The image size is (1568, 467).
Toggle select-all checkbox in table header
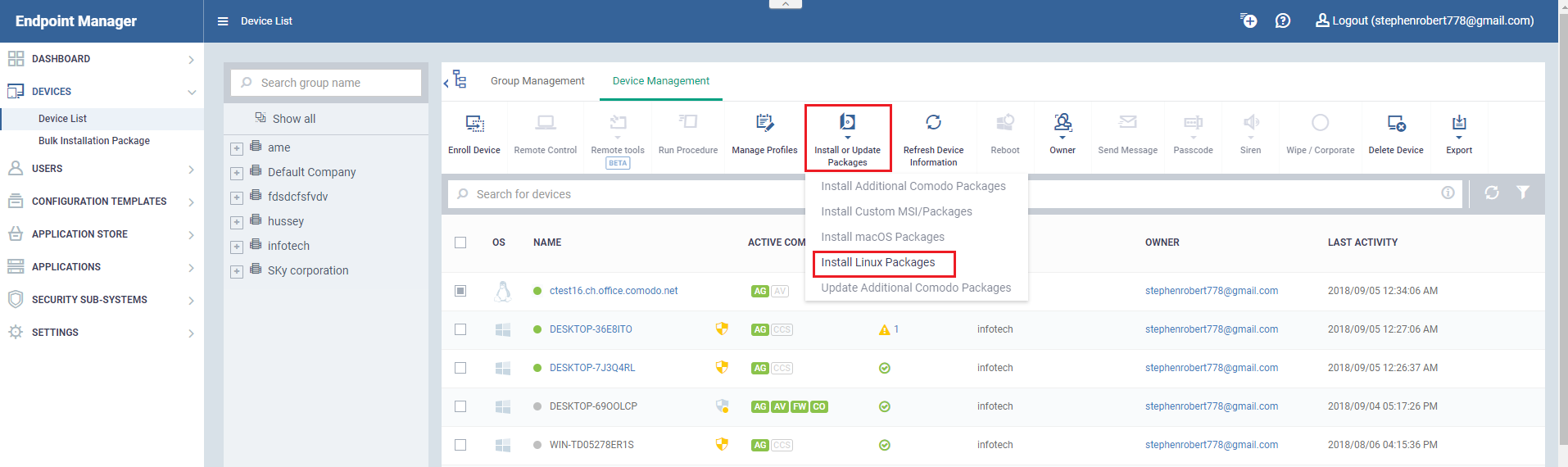(460, 243)
